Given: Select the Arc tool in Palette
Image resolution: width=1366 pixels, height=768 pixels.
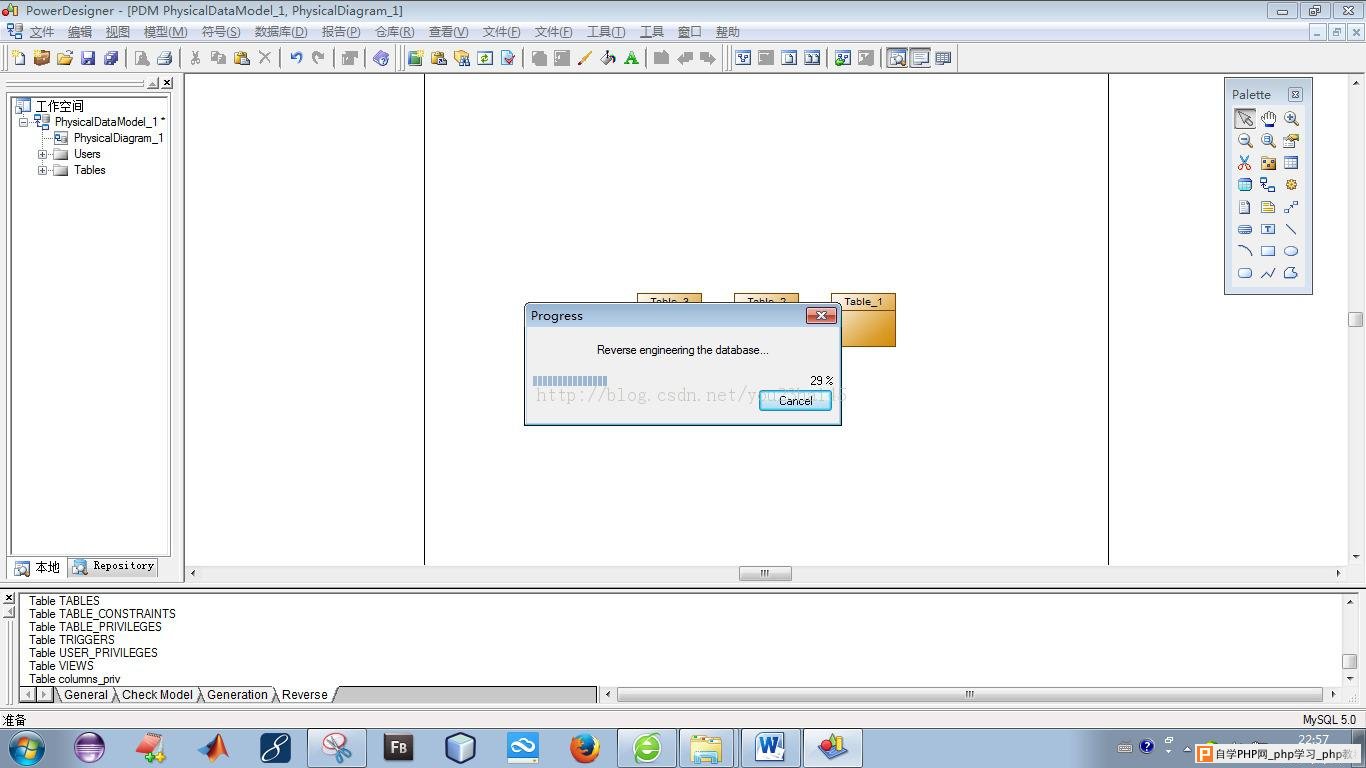Looking at the screenshot, I should pyautogui.click(x=1244, y=251).
